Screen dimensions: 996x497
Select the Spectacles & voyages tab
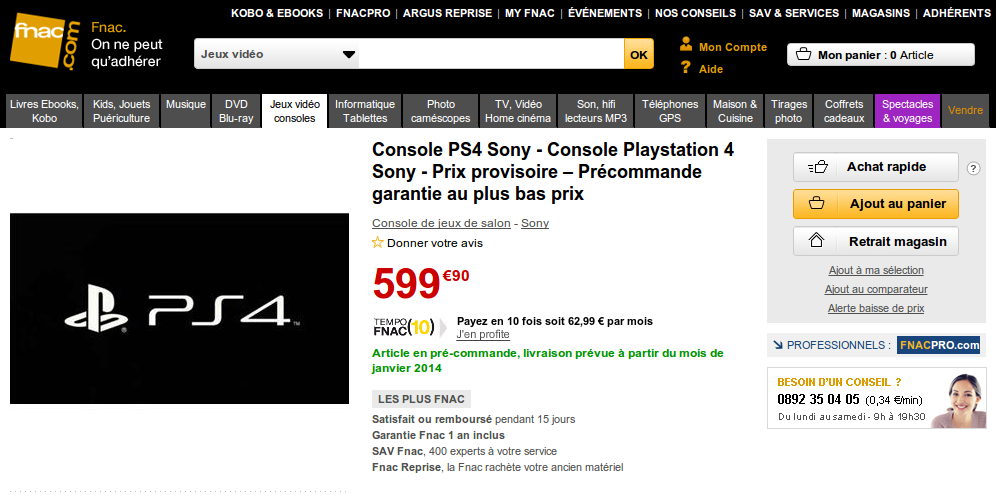907,111
